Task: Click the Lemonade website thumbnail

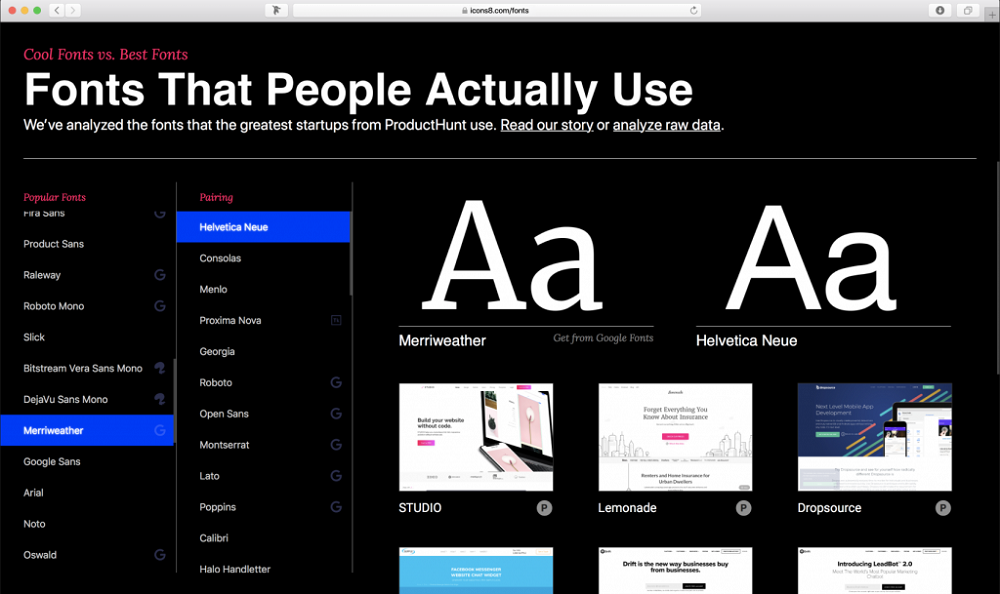Action: [675, 437]
